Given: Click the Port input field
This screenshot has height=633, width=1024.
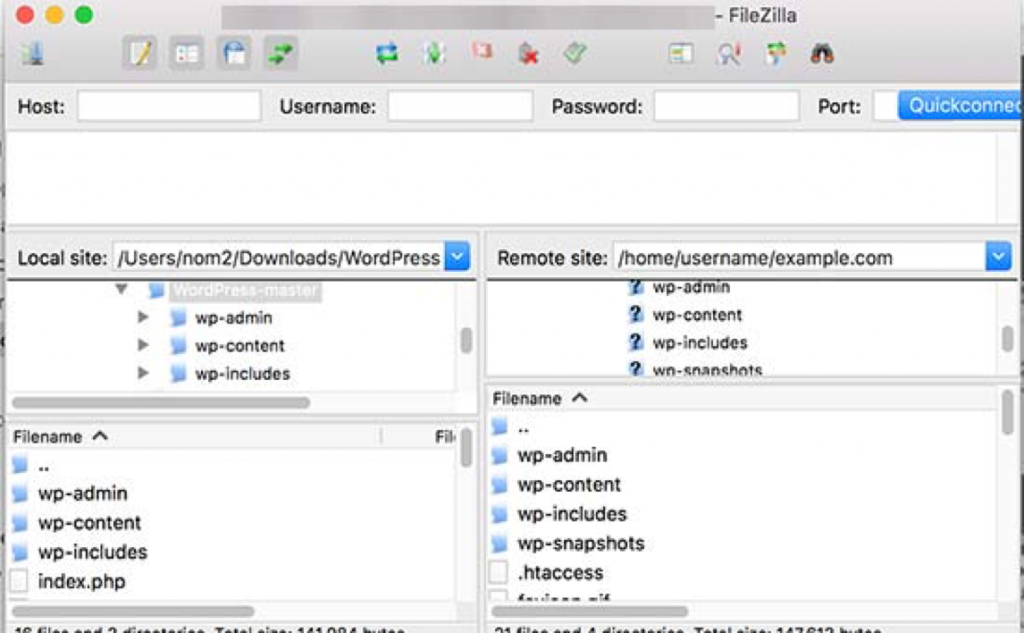Looking at the screenshot, I should (x=886, y=106).
